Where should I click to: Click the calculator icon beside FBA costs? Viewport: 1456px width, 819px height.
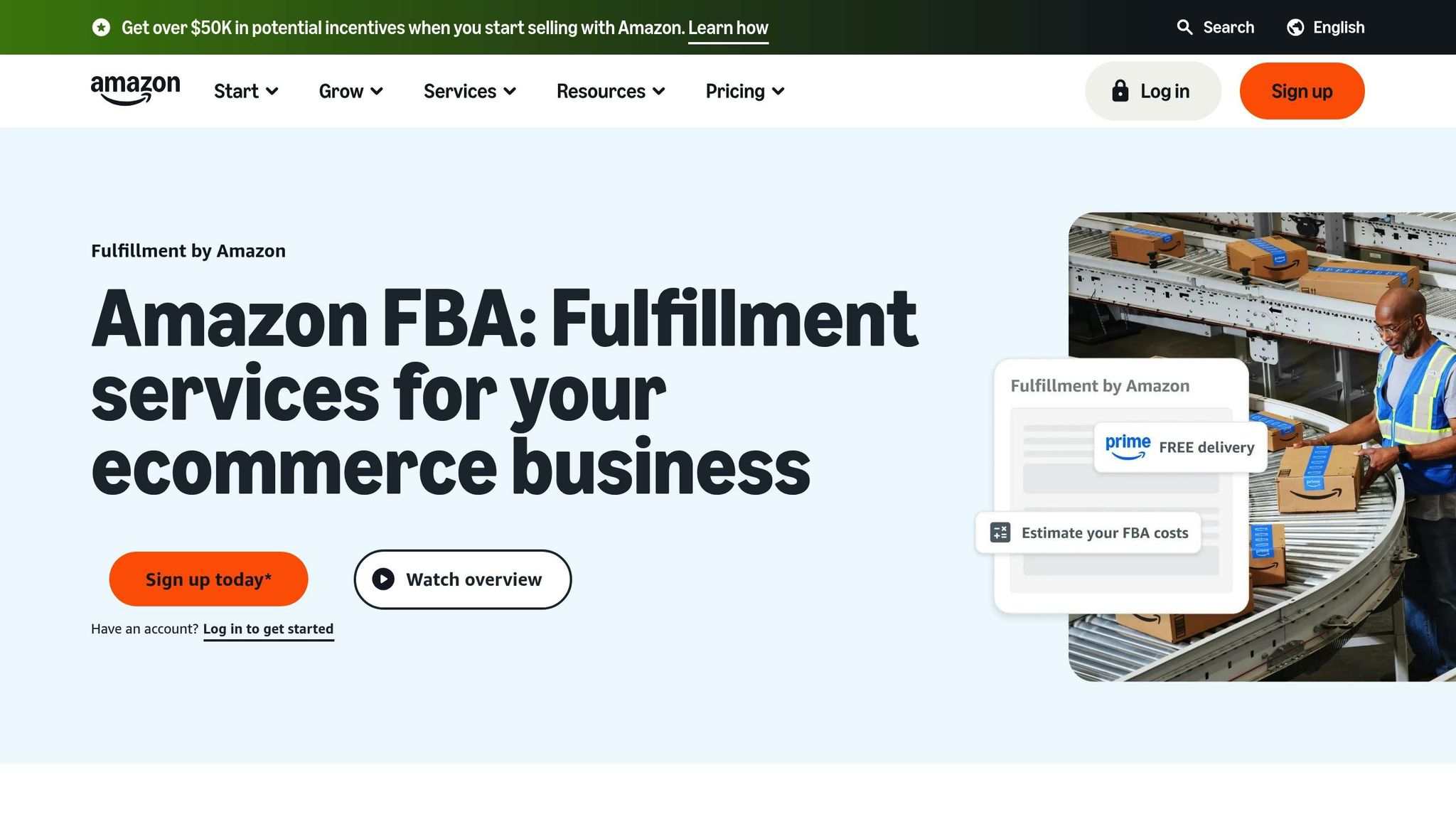click(x=1000, y=532)
